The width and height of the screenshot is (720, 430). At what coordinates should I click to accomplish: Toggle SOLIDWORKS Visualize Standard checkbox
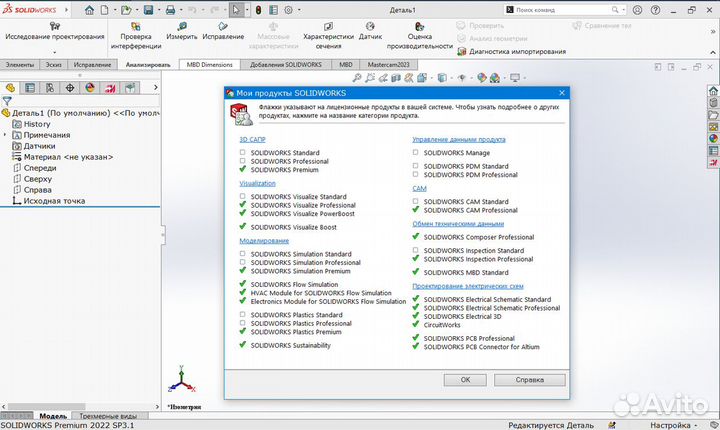[242, 196]
